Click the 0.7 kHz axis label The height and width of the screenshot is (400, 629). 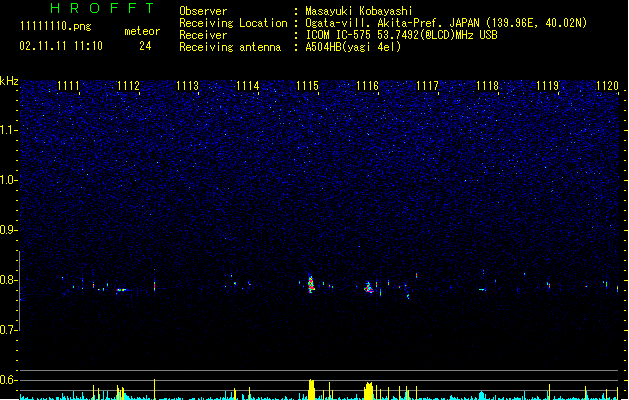click(8, 330)
